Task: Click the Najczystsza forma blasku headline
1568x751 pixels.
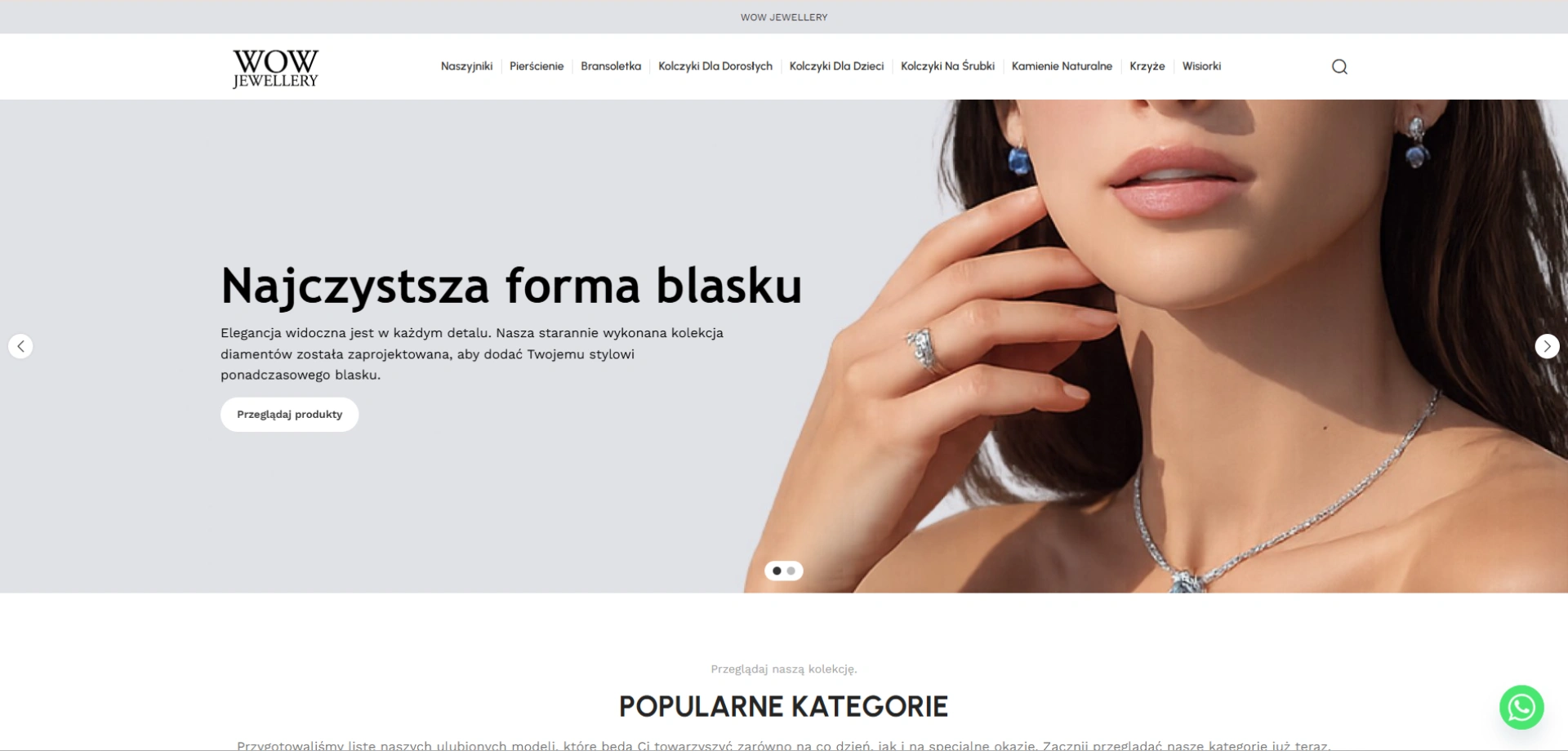Action: click(511, 286)
